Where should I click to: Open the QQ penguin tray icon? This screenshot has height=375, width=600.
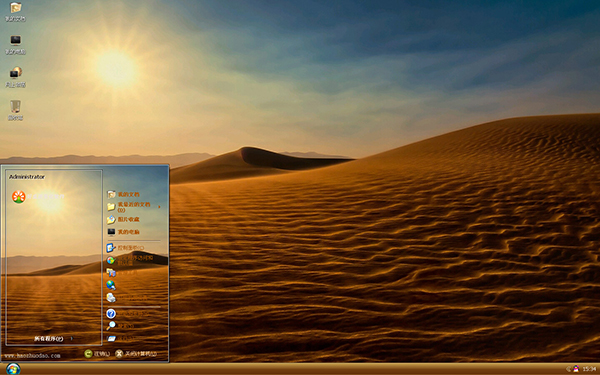(576, 369)
